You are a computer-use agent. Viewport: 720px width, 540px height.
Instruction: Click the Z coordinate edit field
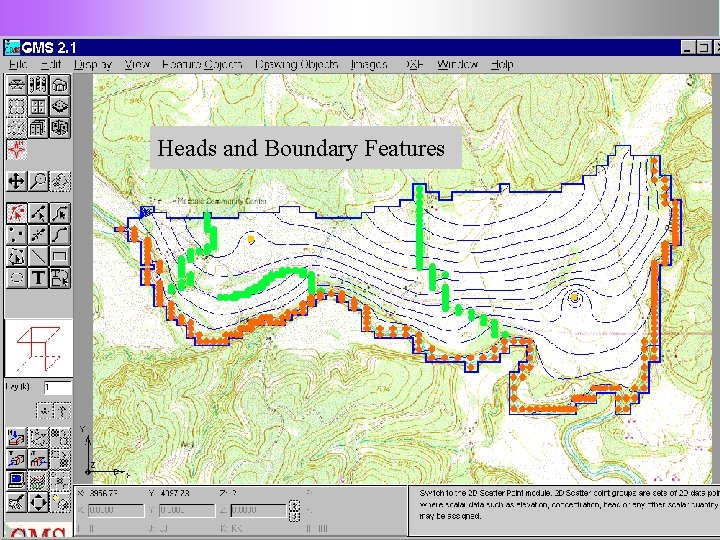coord(259,511)
